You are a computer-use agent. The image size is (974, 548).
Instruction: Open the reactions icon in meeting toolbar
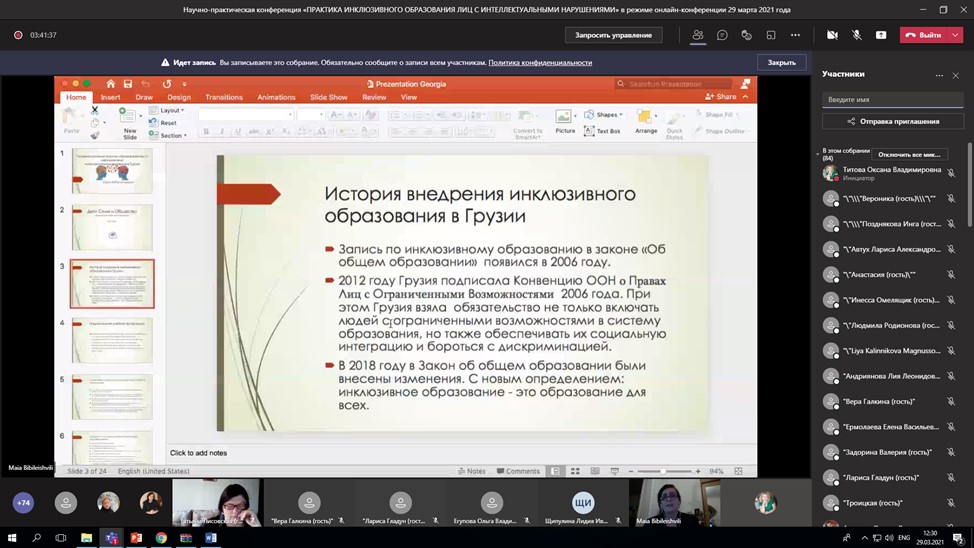[x=746, y=35]
